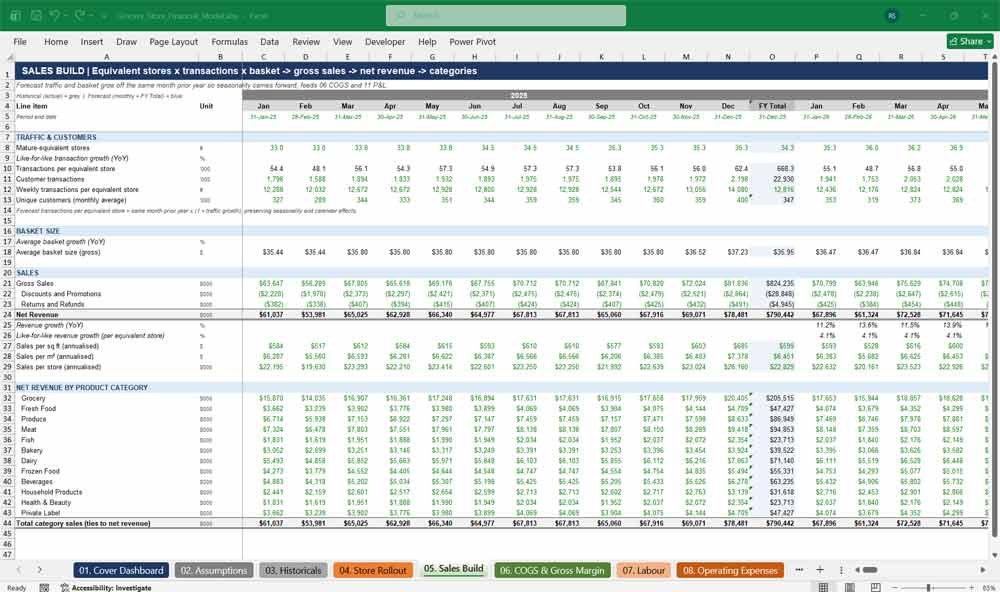Switch to the View tab
1000x592 pixels.
click(342, 41)
